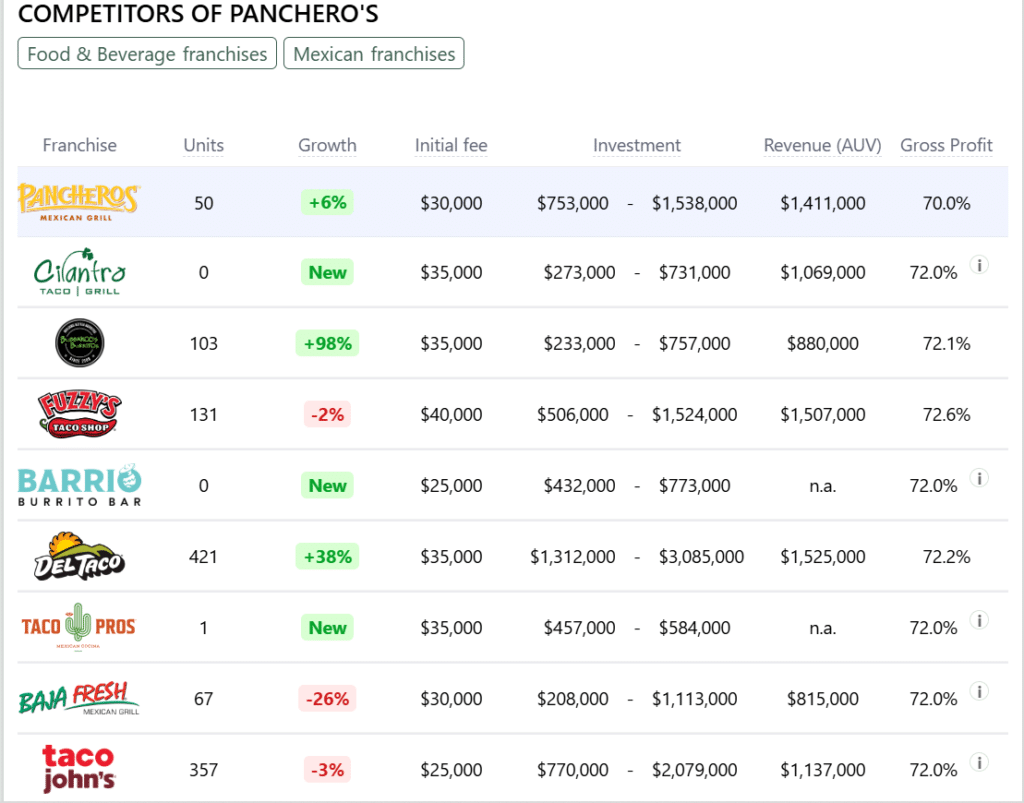Select the $1,137,000 revenue value
This screenshot has width=1024, height=803.
click(x=823, y=770)
